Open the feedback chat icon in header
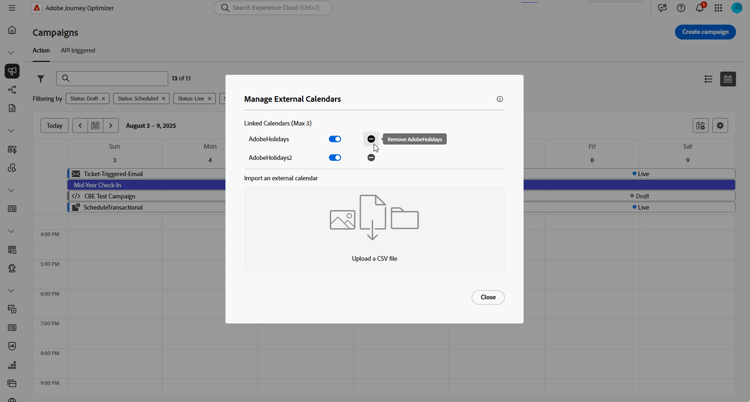The width and height of the screenshot is (750, 402). (x=662, y=8)
